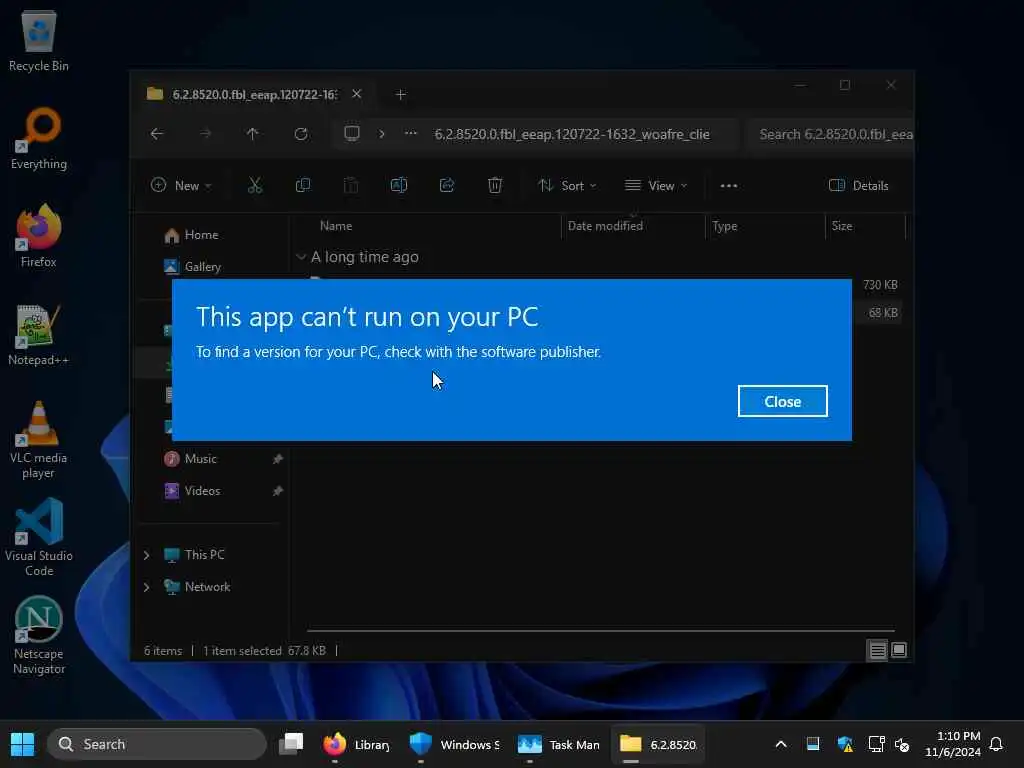Sort by Date modified column header
Screen dimensions: 1024x768
(605, 226)
